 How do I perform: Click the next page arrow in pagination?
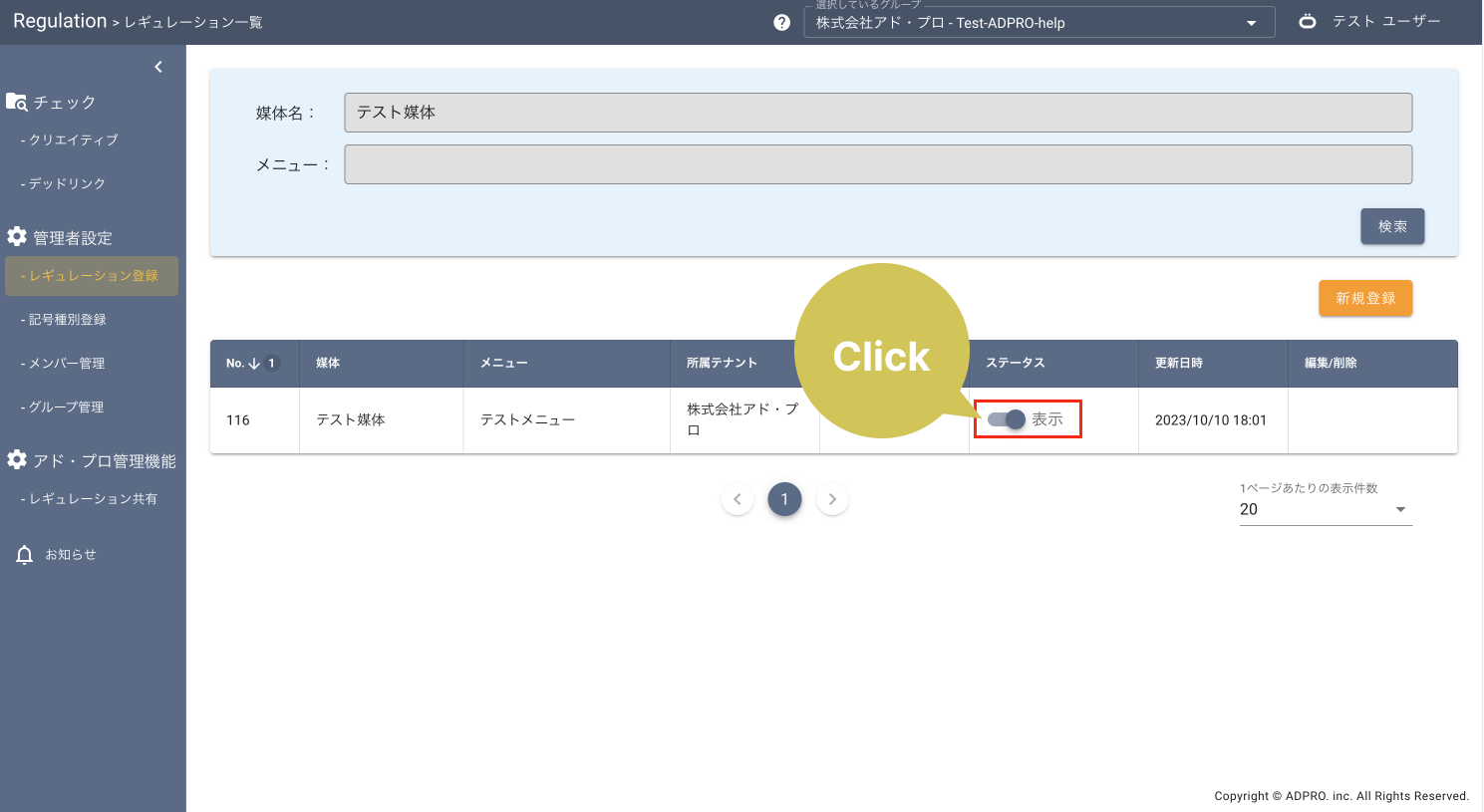pos(831,499)
